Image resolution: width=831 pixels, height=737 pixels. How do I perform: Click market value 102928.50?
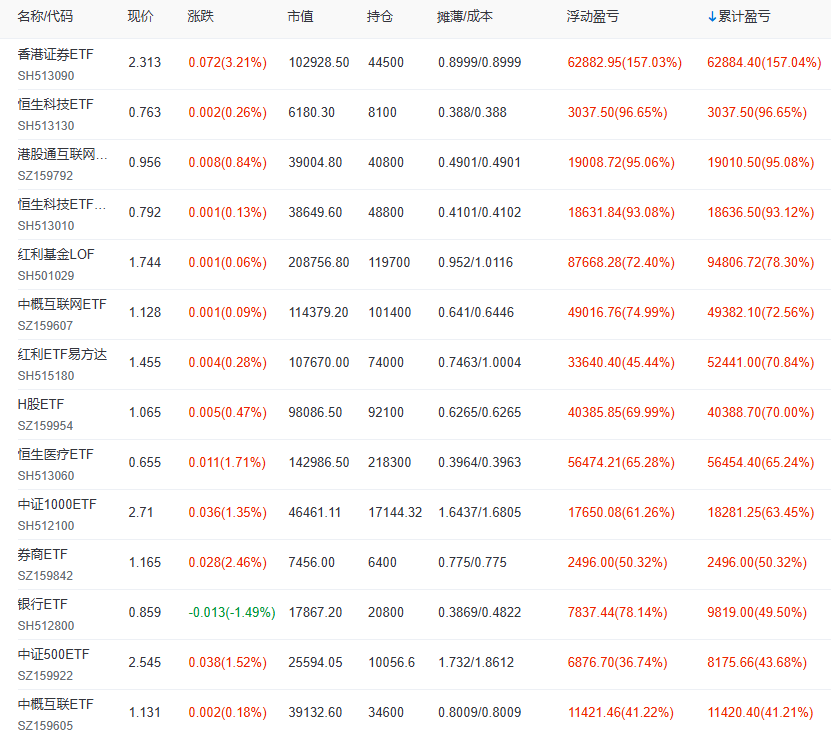tap(319, 63)
